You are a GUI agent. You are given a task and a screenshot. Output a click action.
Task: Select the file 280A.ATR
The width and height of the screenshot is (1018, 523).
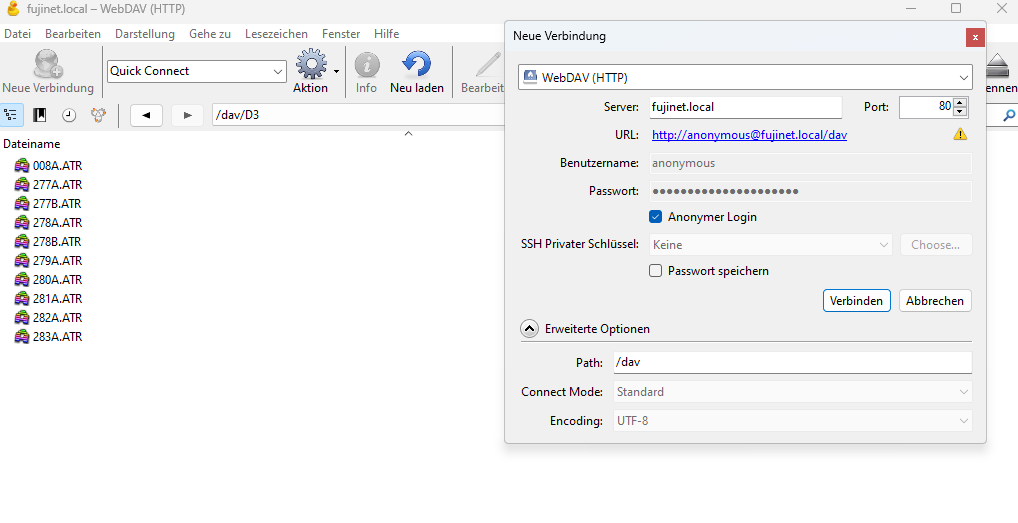tap(57, 280)
